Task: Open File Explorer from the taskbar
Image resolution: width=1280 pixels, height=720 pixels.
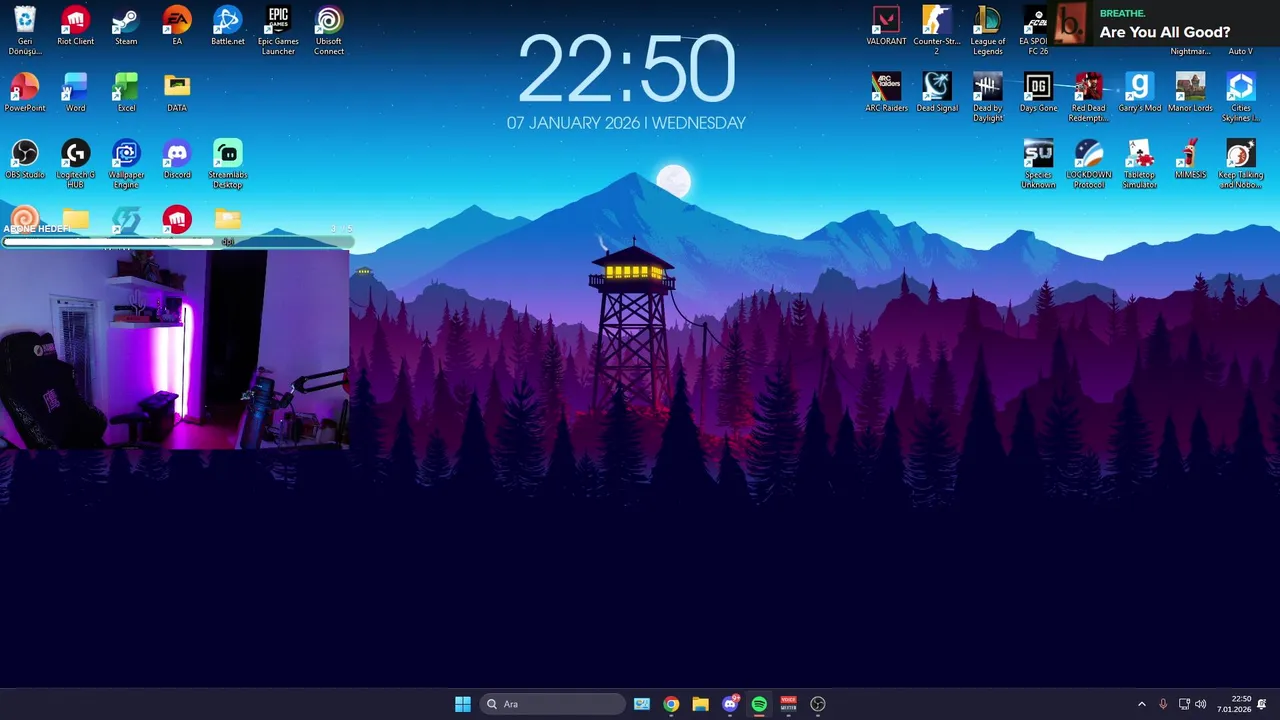Action: click(x=700, y=704)
